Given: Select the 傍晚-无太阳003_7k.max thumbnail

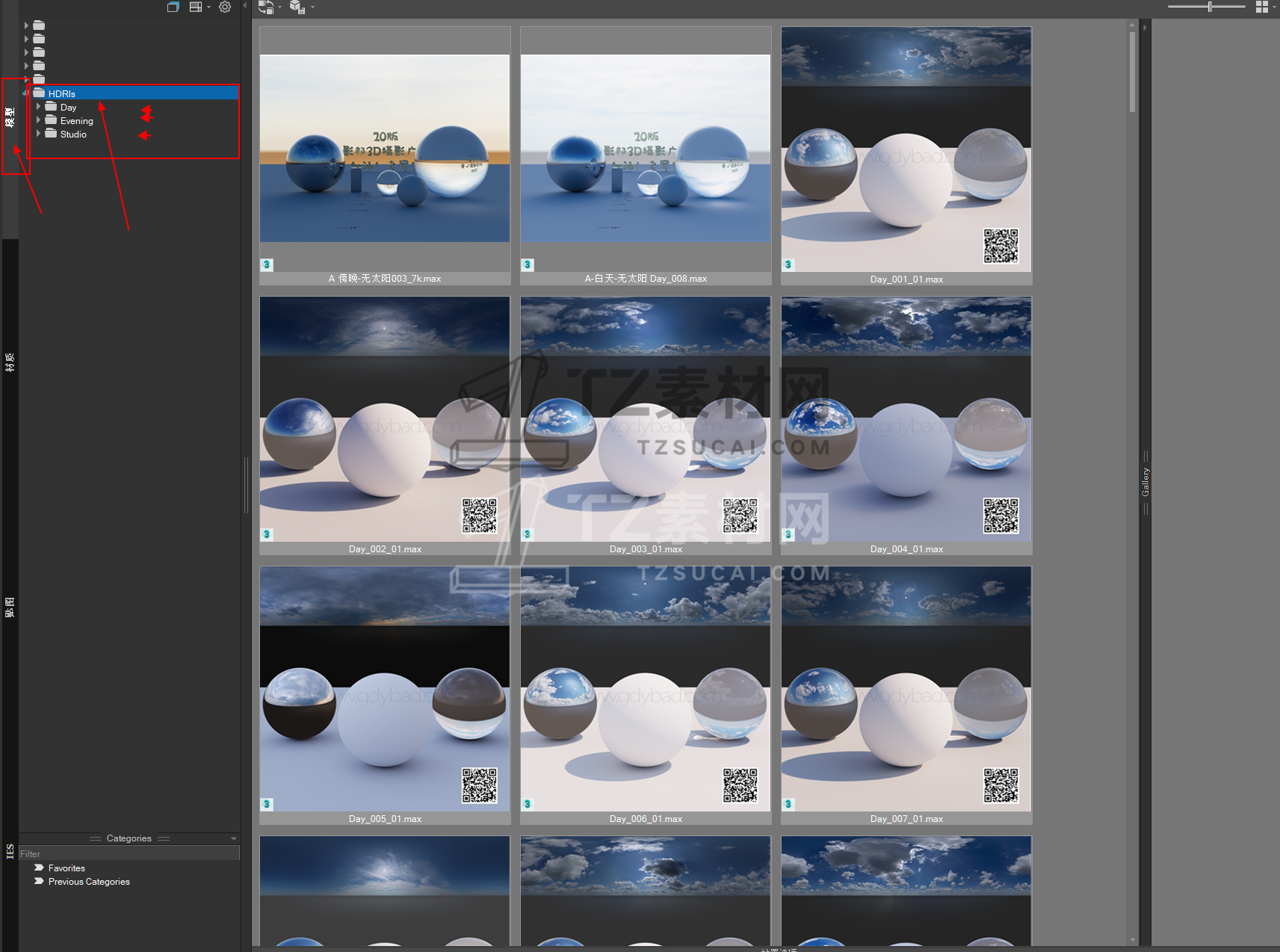Looking at the screenshot, I should [x=385, y=155].
